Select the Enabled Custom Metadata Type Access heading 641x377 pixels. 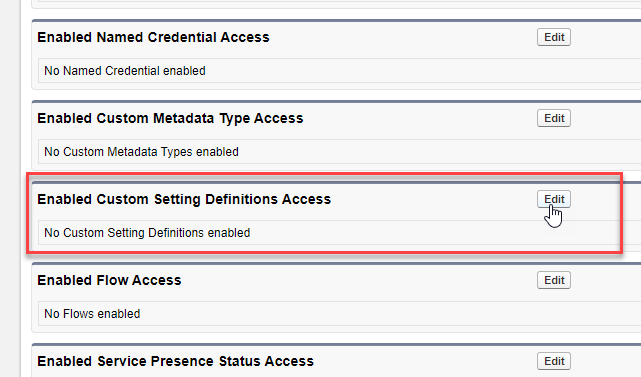pos(170,118)
